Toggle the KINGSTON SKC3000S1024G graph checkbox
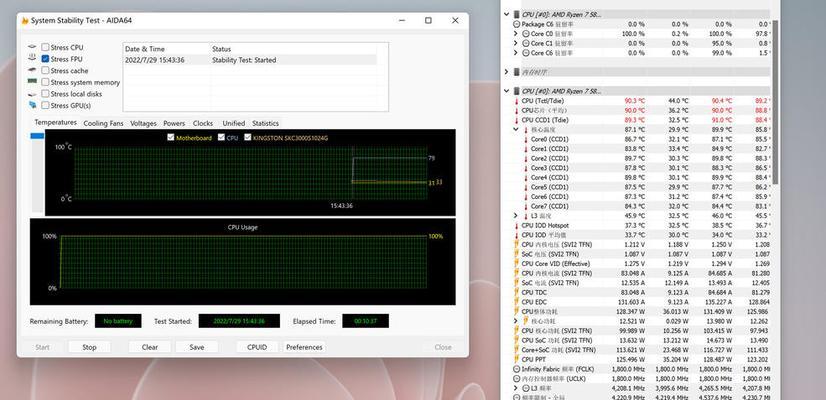The height and width of the screenshot is (400, 826). [x=248, y=138]
